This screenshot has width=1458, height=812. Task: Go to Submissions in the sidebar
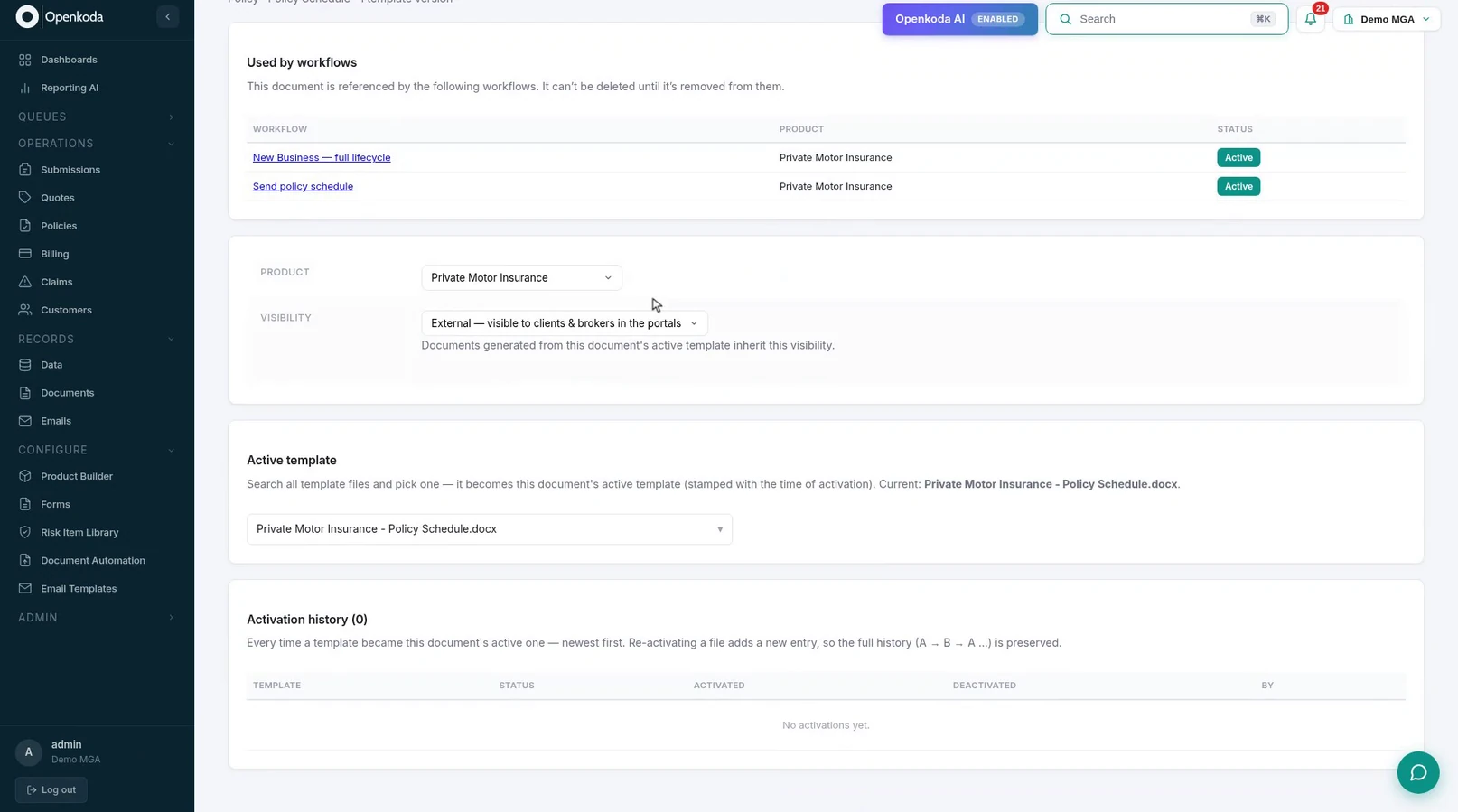pos(70,170)
